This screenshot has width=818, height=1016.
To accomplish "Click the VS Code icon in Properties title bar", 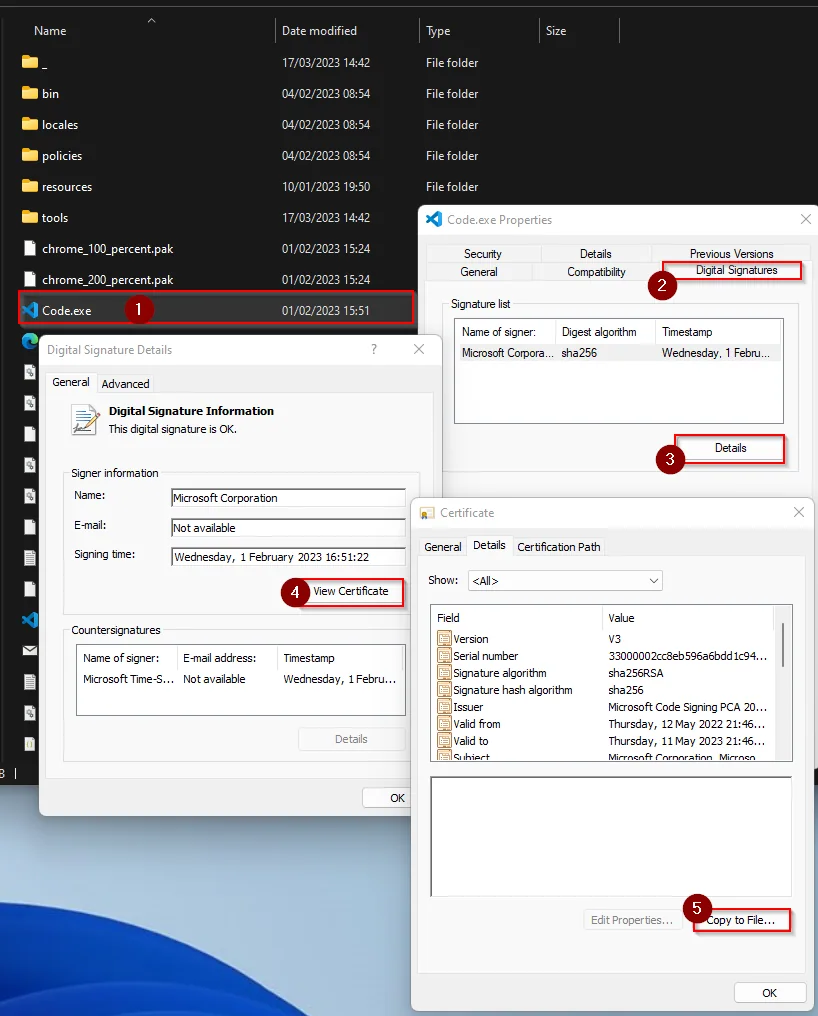I will pyautogui.click(x=434, y=219).
